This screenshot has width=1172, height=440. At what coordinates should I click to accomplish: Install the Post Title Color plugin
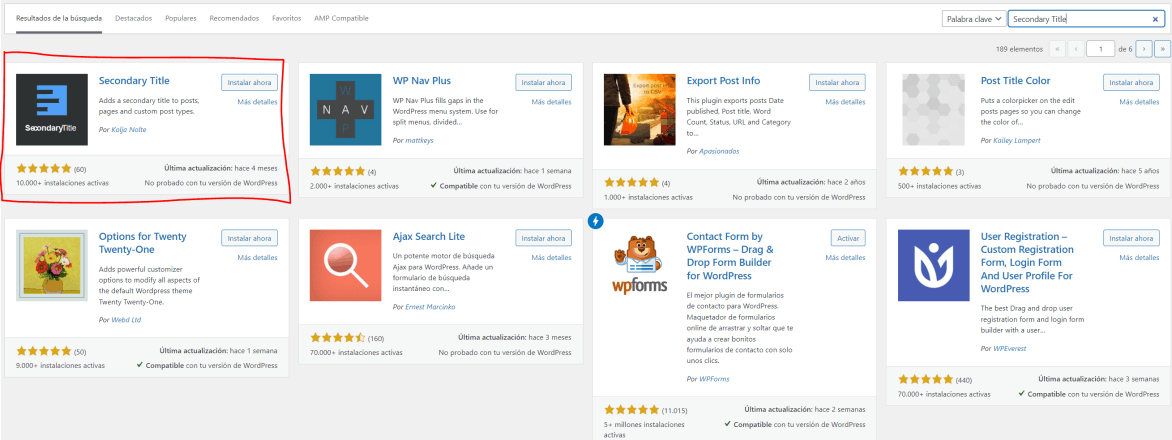click(x=1132, y=82)
